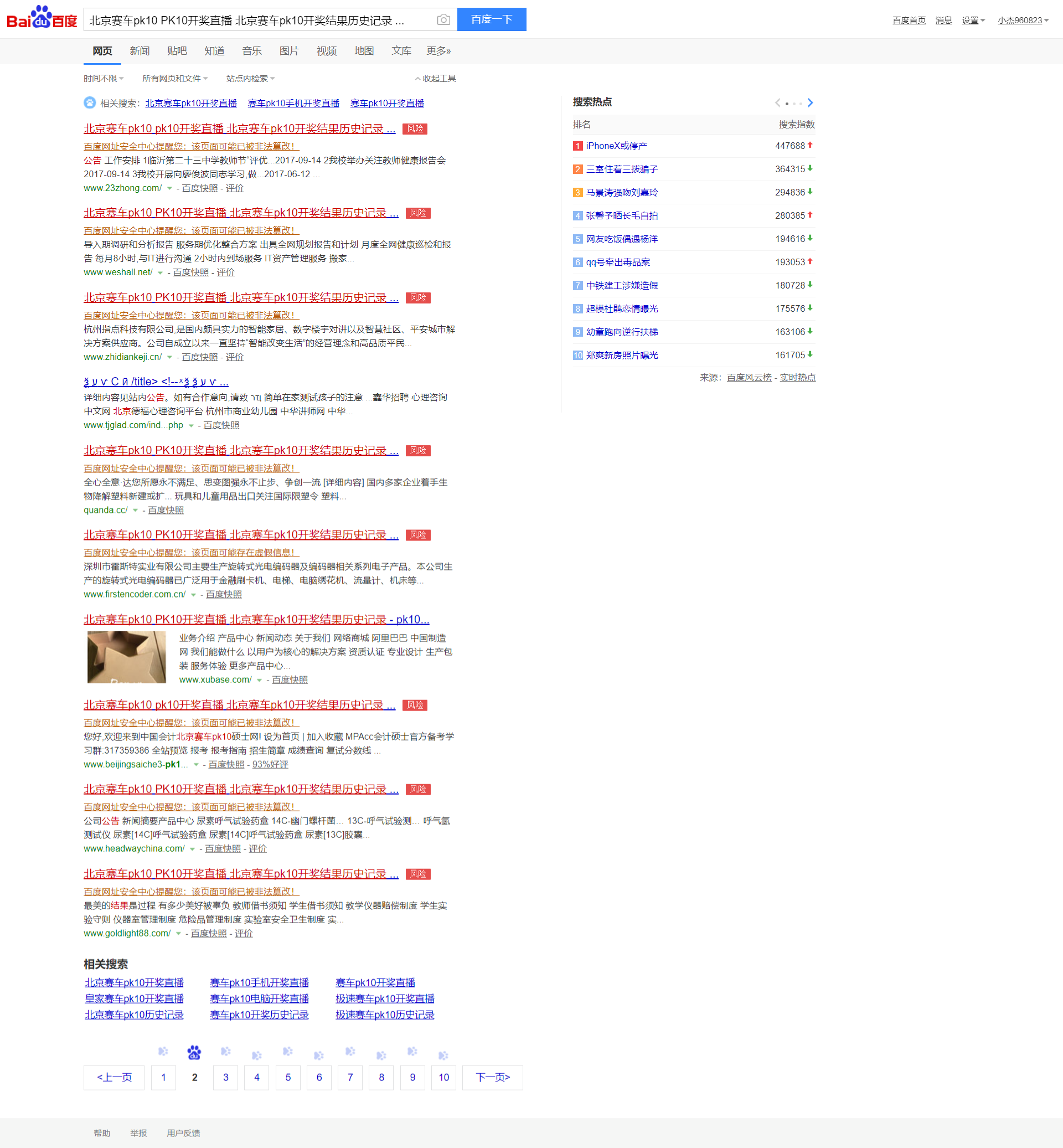Expand arrow next to www.23zhong.com/

[x=169, y=188]
